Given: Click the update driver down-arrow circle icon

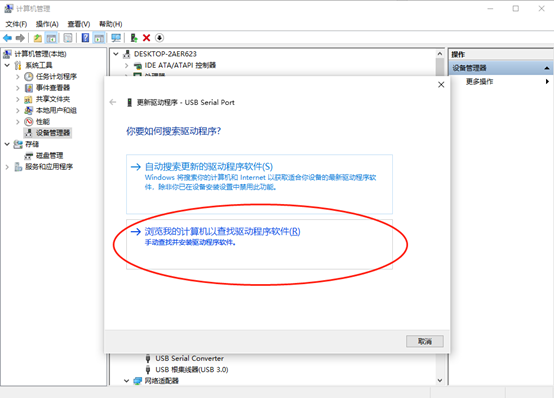Looking at the screenshot, I should point(159,38).
